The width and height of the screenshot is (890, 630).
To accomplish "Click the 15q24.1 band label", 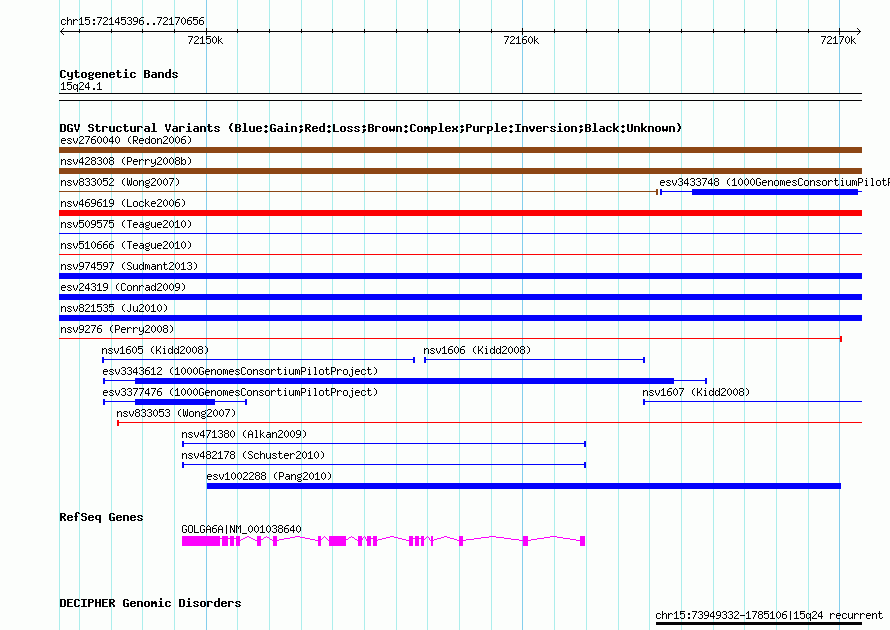I will point(81,86).
